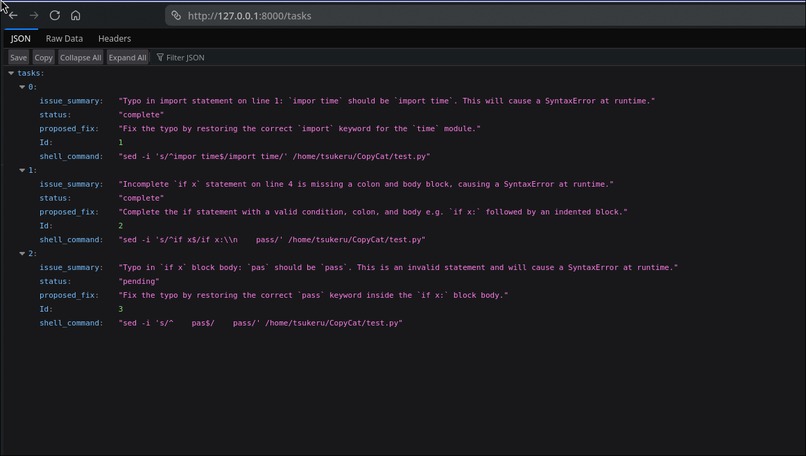
Task: Click proposed_fix about completing the if statement
Action: [x=373, y=212]
